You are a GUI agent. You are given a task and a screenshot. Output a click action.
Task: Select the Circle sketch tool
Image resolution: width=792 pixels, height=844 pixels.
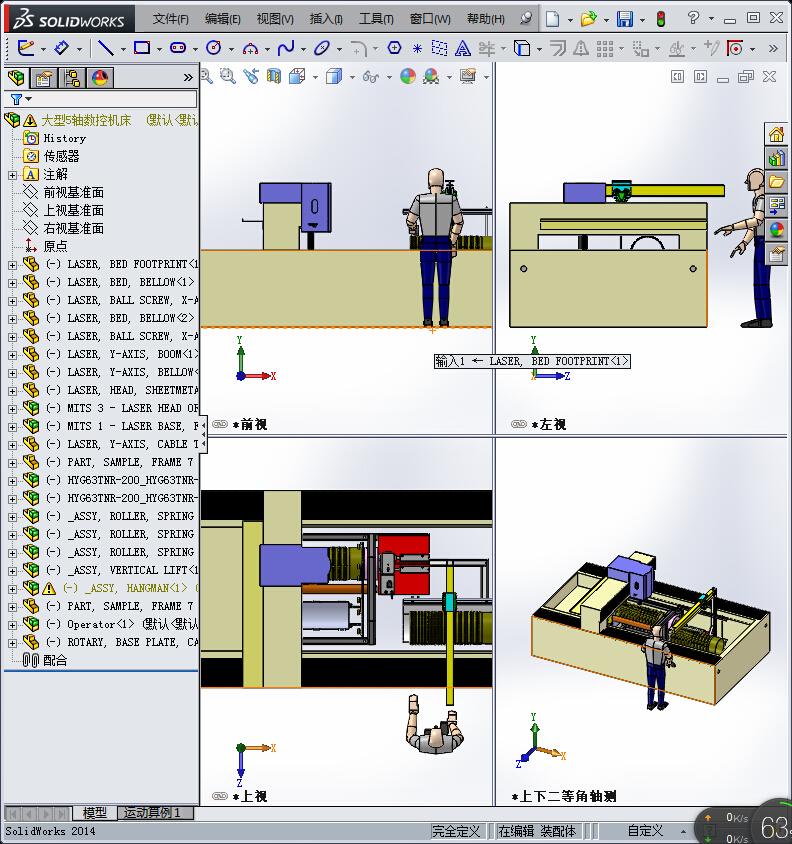[214, 48]
